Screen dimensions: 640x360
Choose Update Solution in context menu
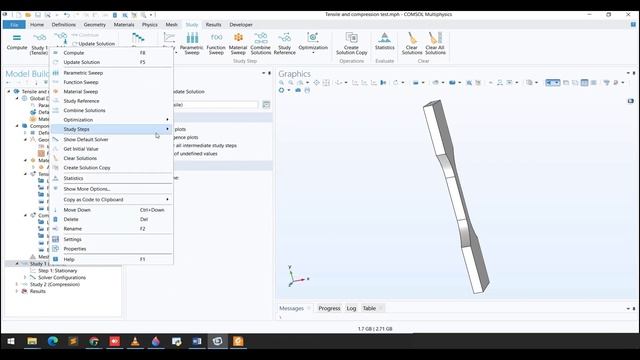[x=111, y=62]
